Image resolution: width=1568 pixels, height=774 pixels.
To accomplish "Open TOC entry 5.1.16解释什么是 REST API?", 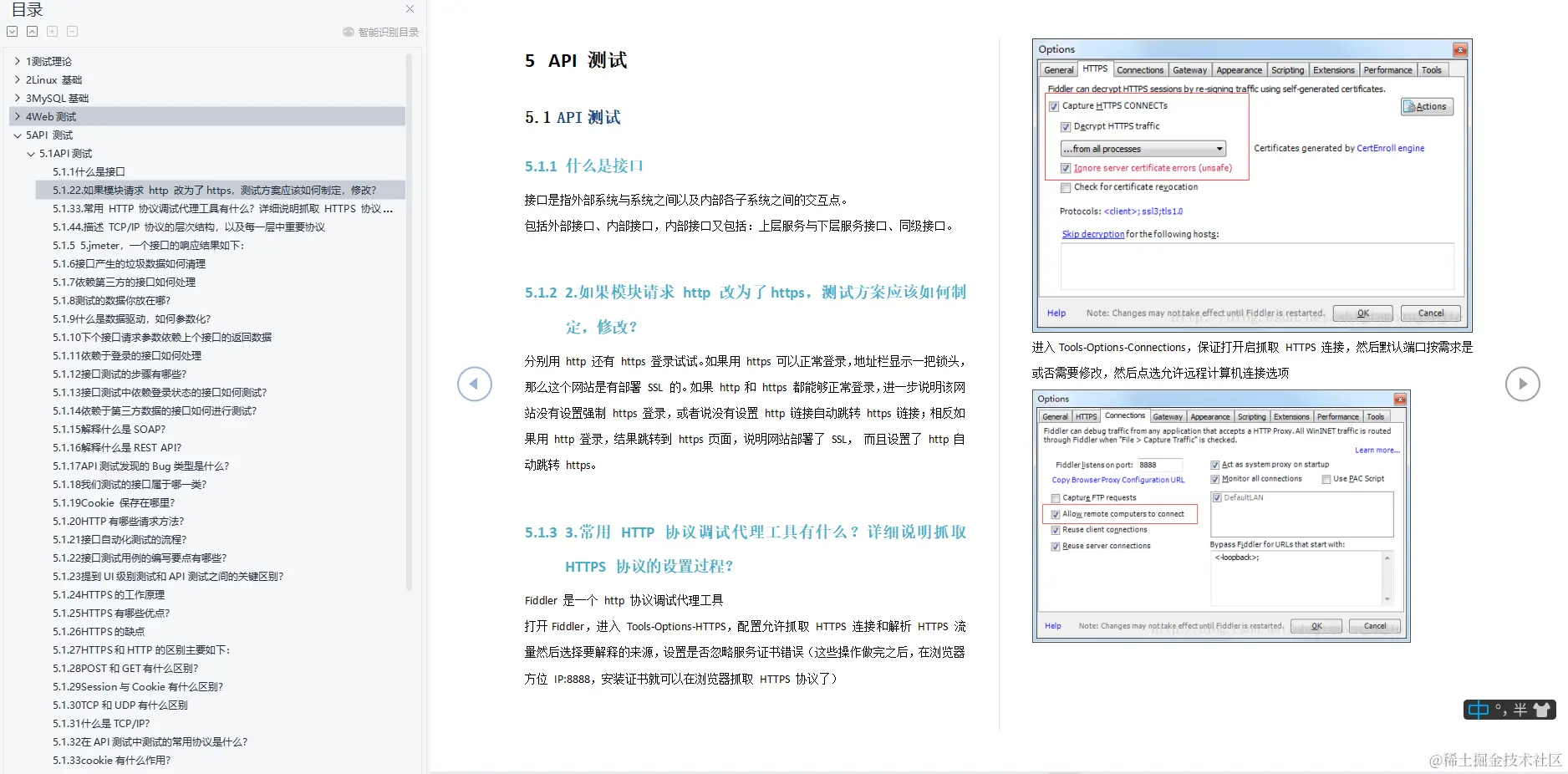I will (117, 447).
